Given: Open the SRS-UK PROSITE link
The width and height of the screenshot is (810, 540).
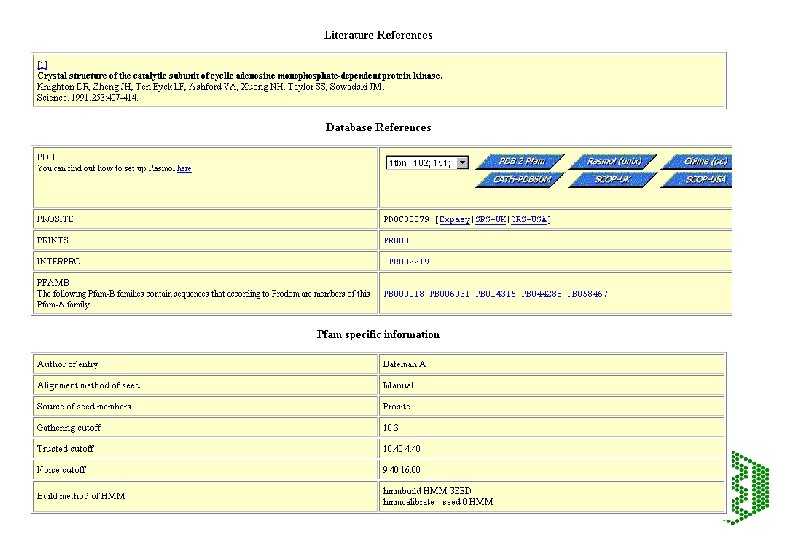Looking at the screenshot, I should click(x=490, y=219).
